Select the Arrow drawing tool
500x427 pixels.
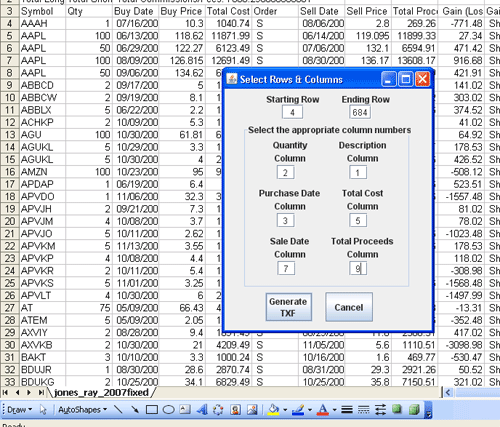135,409
